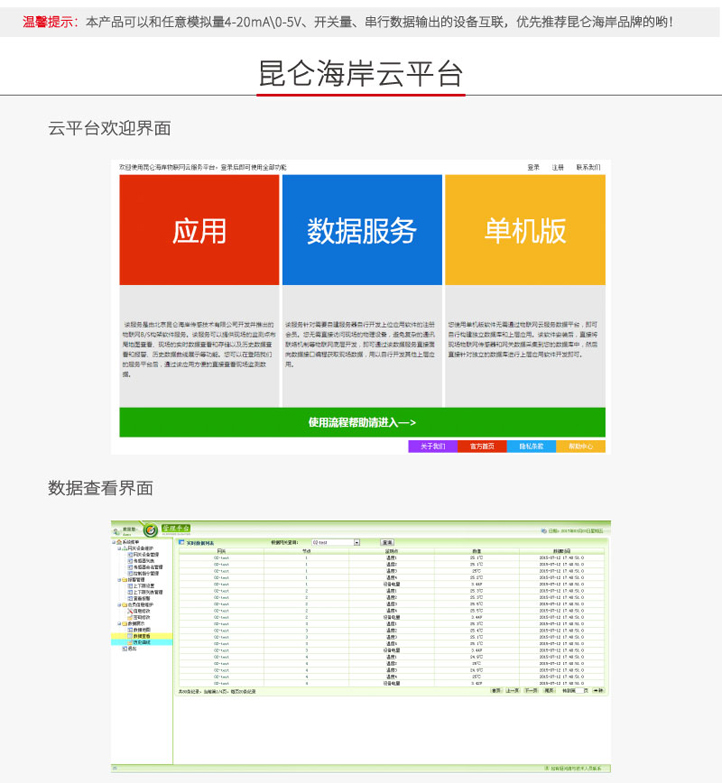
Task: Click the round green platform logo
Action: (x=151, y=530)
